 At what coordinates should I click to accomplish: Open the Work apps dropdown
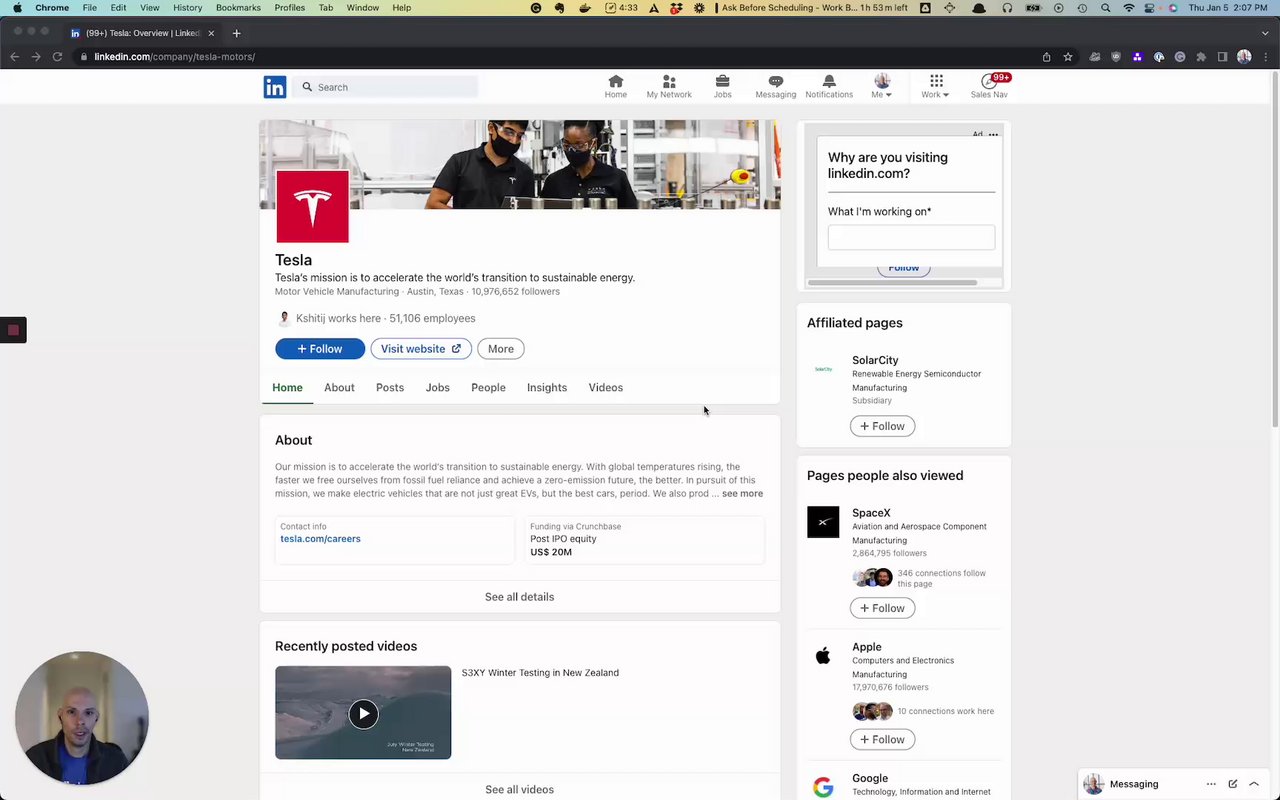(x=936, y=87)
